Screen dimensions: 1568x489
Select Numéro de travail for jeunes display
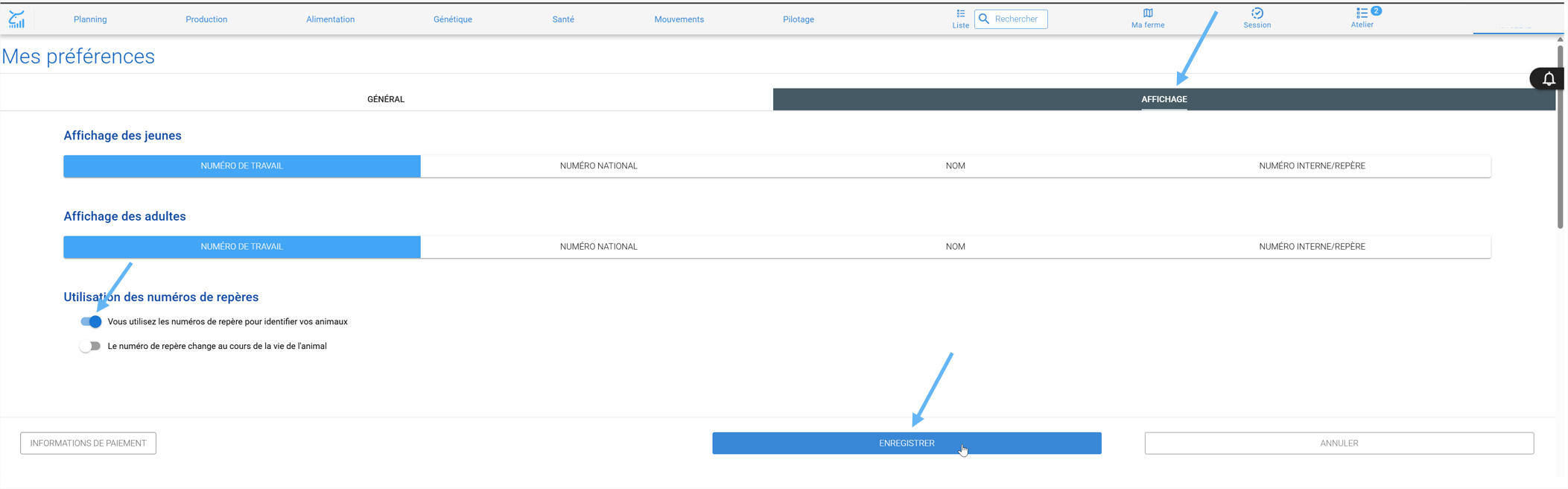coord(242,166)
